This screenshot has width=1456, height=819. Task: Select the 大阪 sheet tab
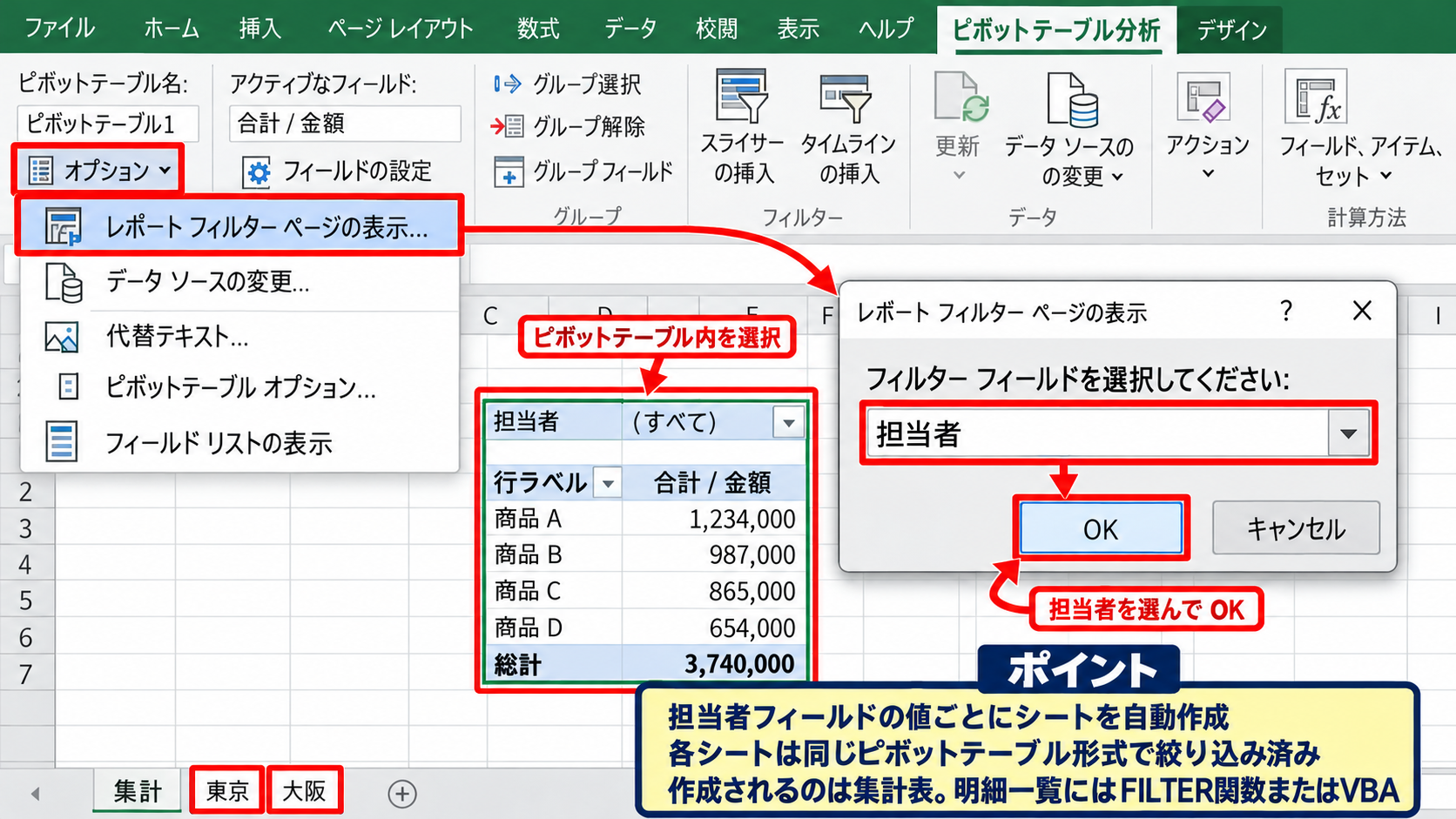(x=304, y=790)
